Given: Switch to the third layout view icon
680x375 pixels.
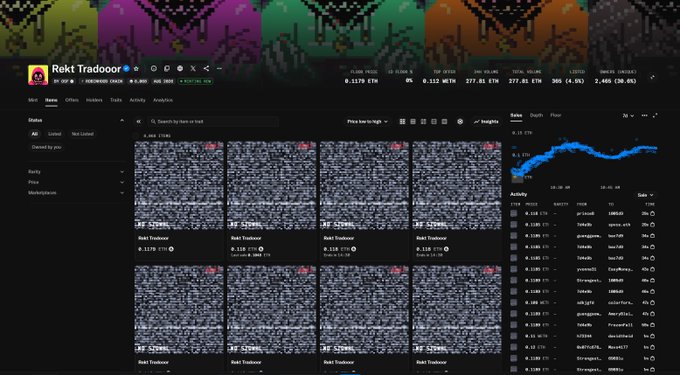Looking at the screenshot, I should 423,122.
